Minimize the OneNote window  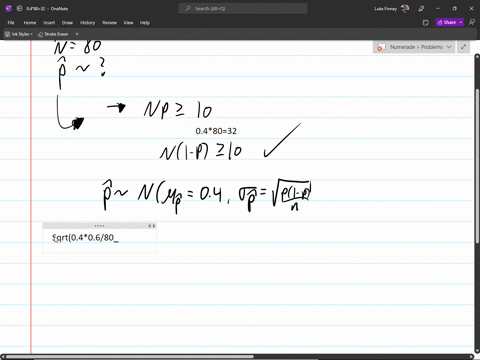coord(438,9)
